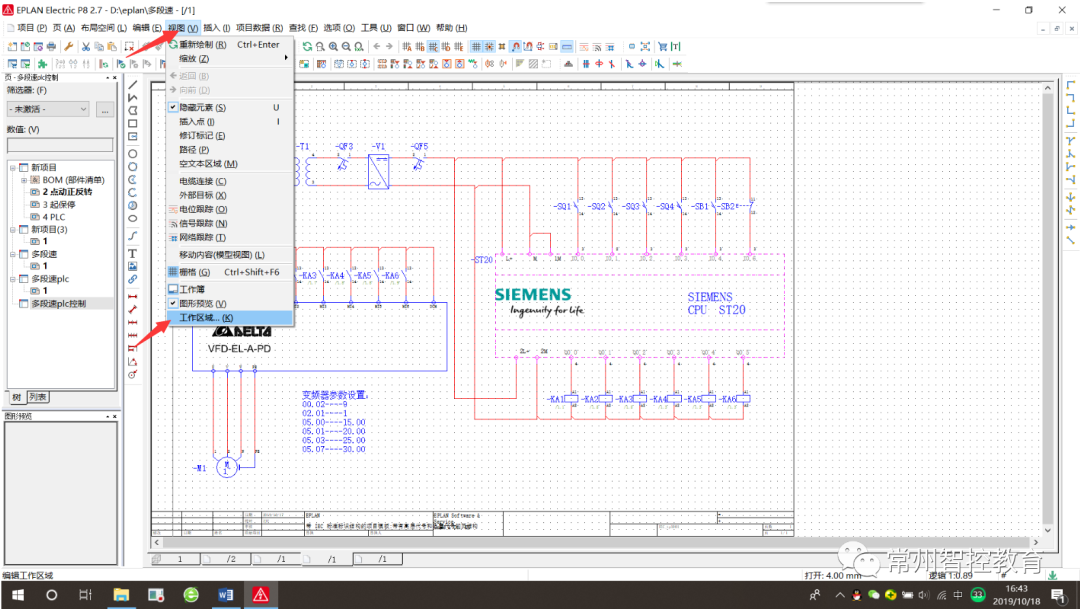Screen dimensions: 1080x609
Task: Select the polyline drawing tool
Action: pos(132,98)
